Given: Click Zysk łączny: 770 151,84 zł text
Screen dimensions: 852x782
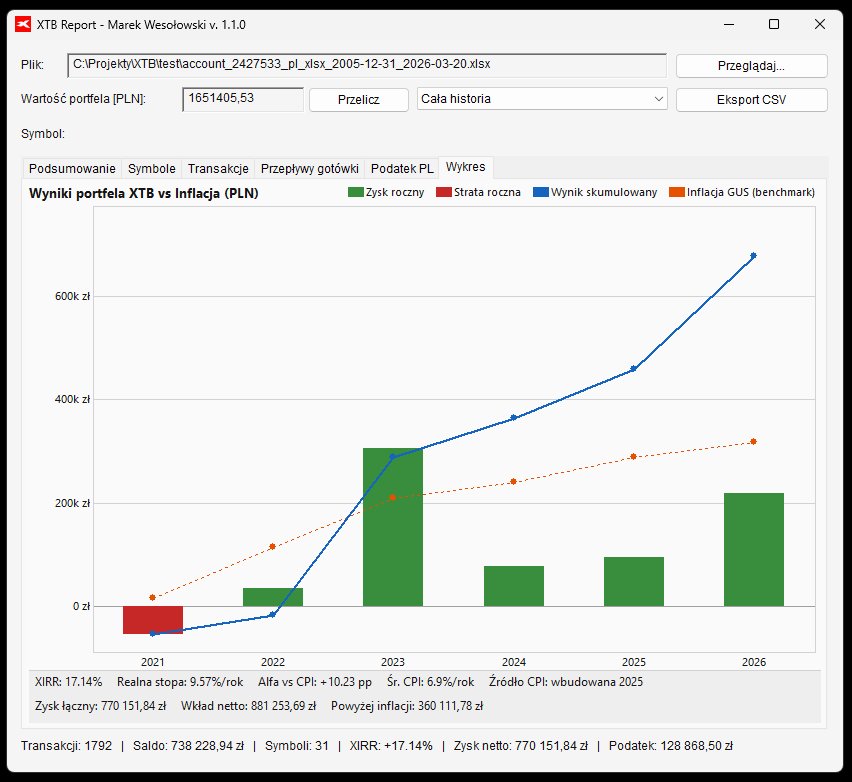Looking at the screenshot, I should point(101,706).
